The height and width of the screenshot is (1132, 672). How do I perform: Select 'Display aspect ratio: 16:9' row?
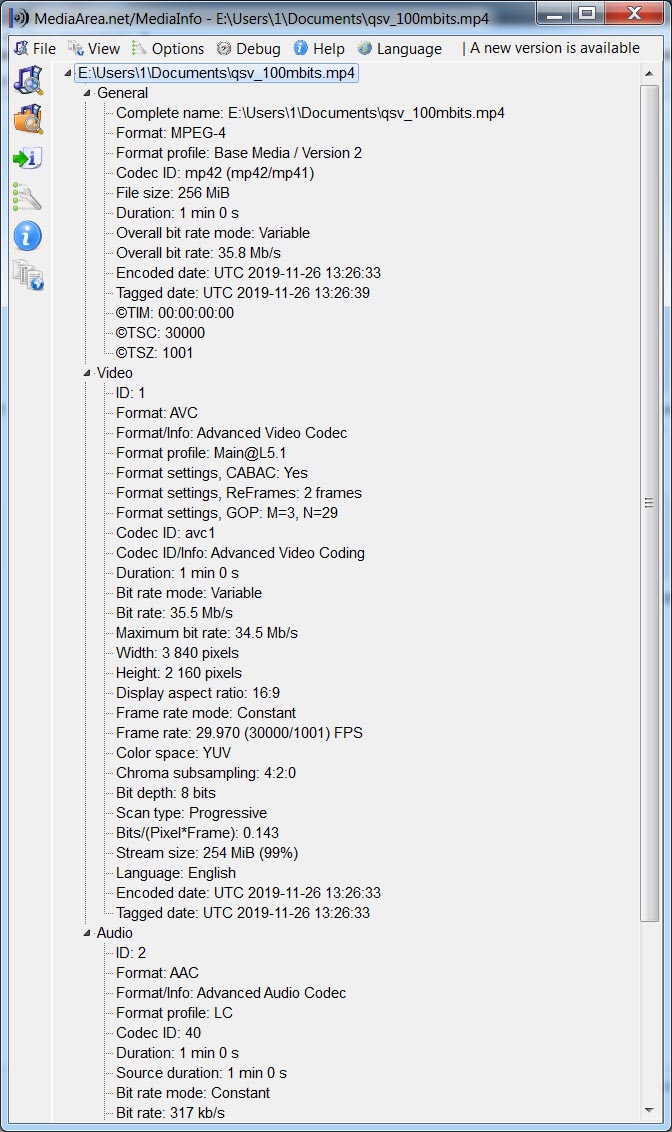(x=198, y=693)
